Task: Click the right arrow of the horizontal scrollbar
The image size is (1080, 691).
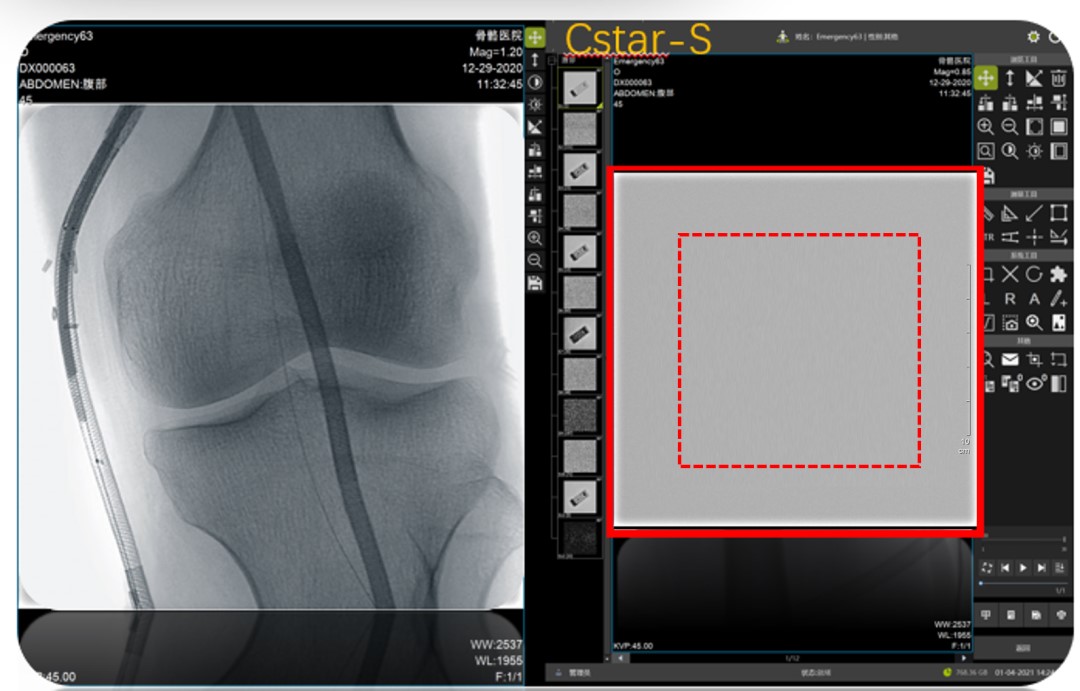Action: pos(963,659)
